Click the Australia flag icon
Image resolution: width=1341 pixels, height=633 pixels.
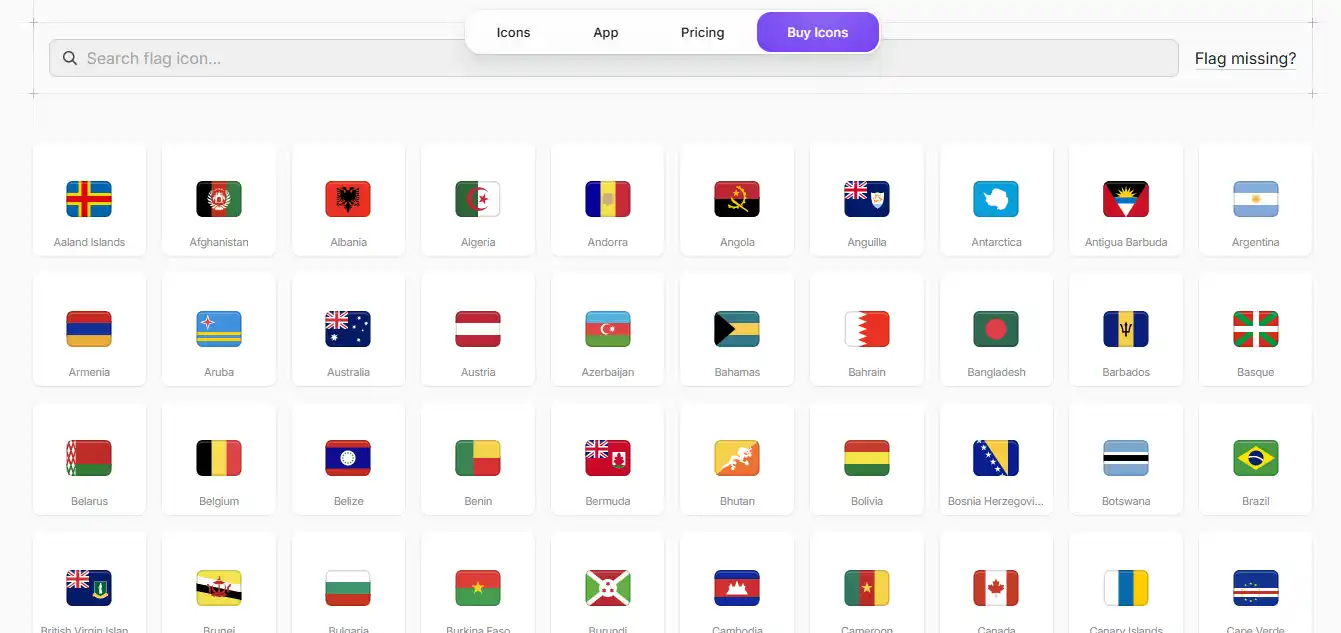[x=348, y=329]
